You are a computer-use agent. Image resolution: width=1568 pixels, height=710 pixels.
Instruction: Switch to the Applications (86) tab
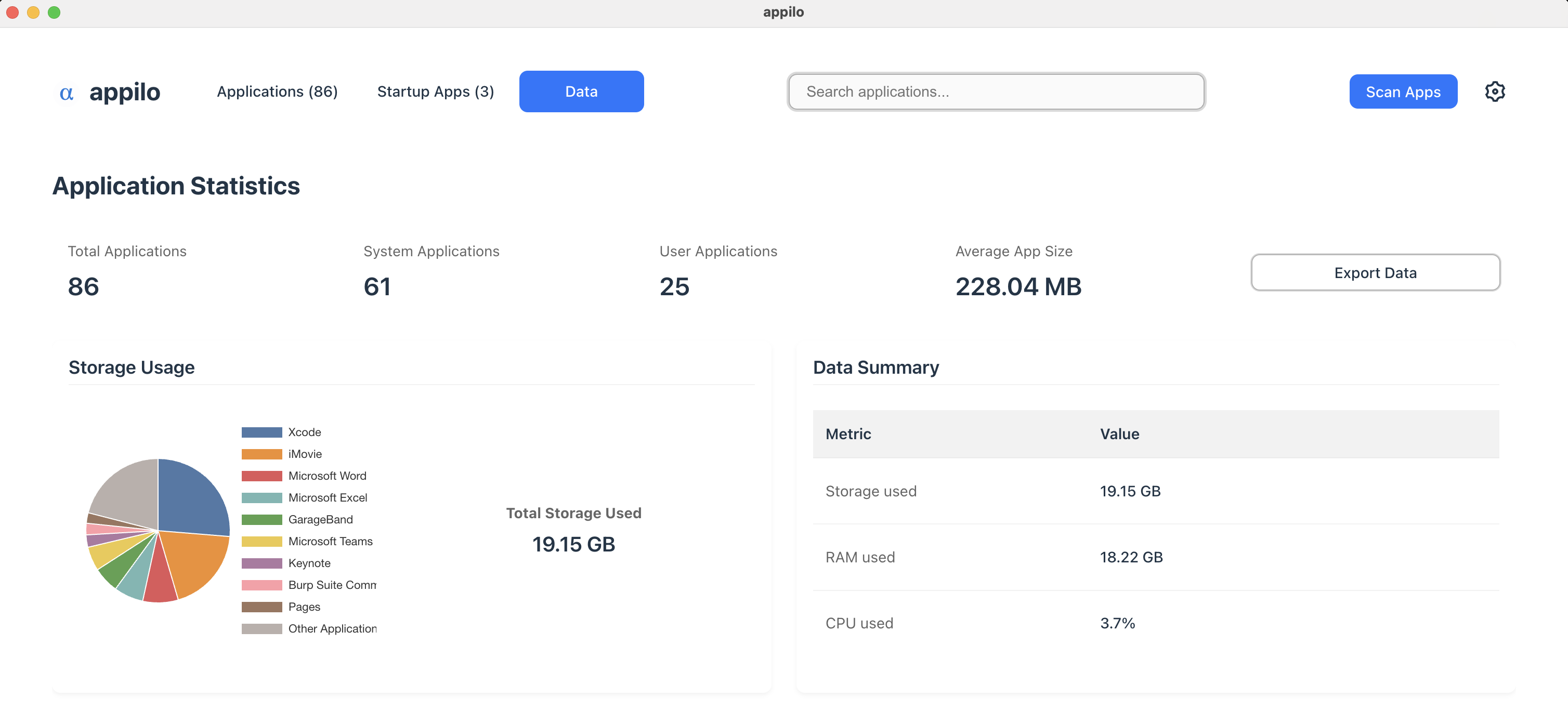click(277, 92)
